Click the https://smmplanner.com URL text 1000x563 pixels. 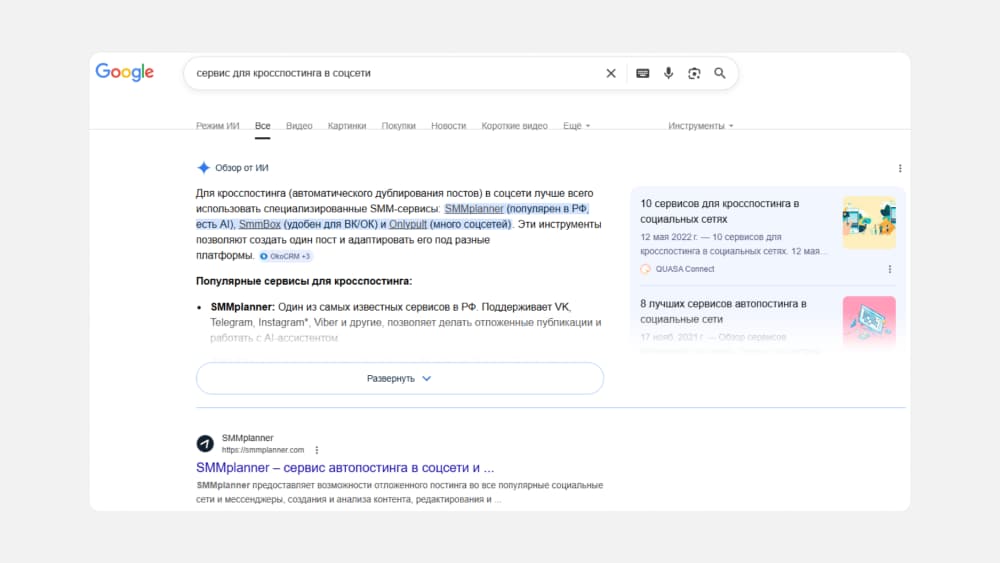[x=263, y=450]
